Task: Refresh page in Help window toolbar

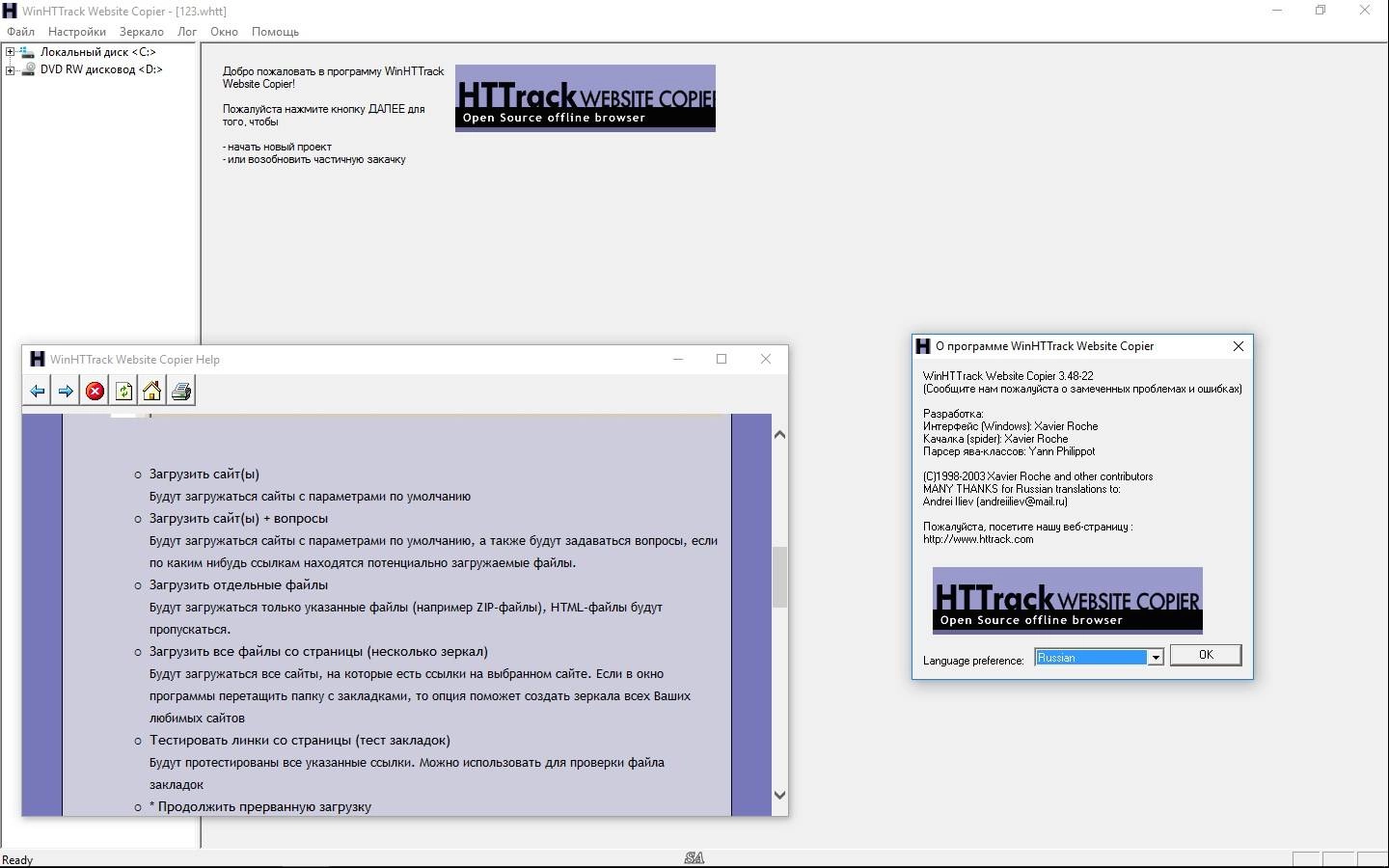Action: 123,391
